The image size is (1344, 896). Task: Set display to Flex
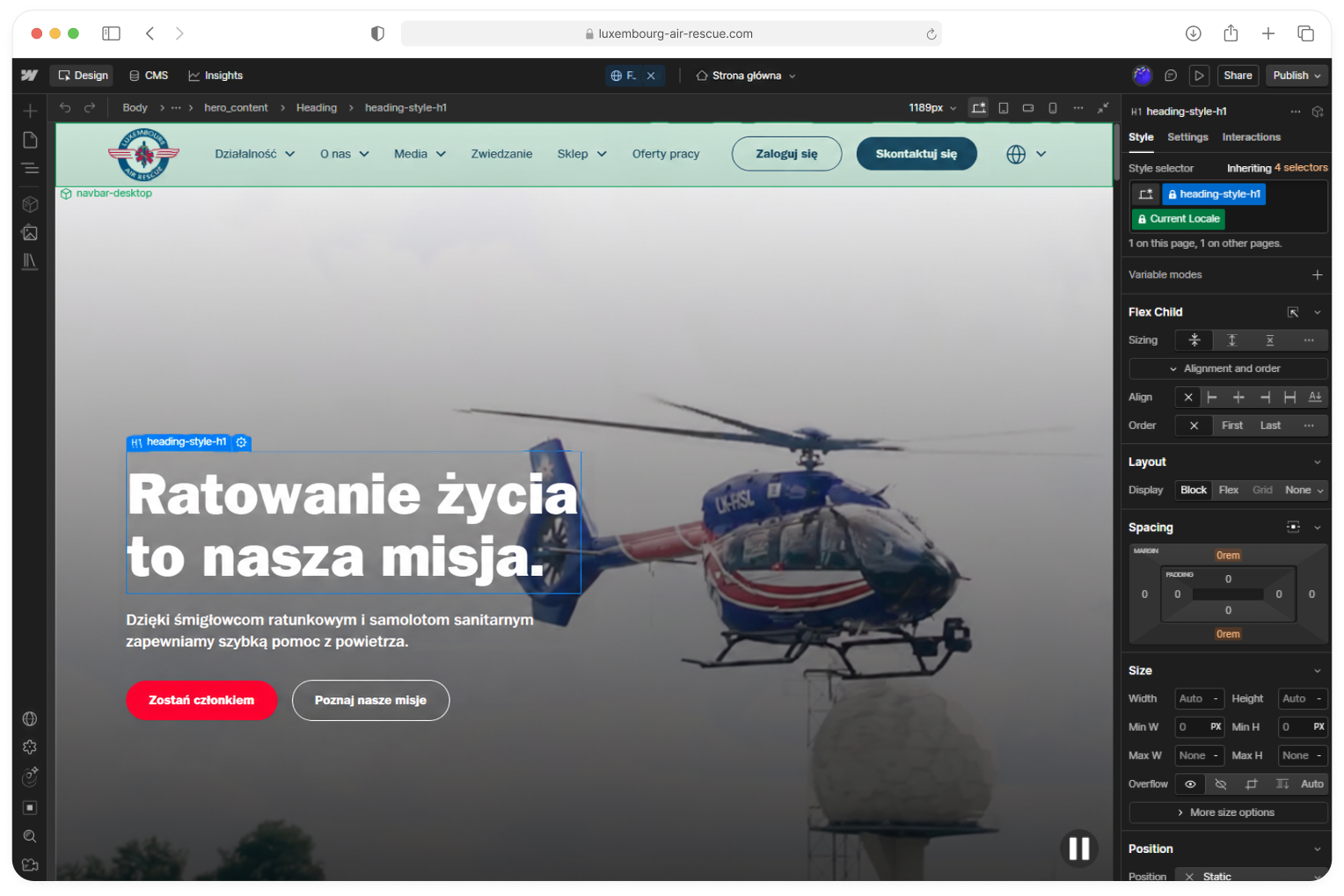1229,490
